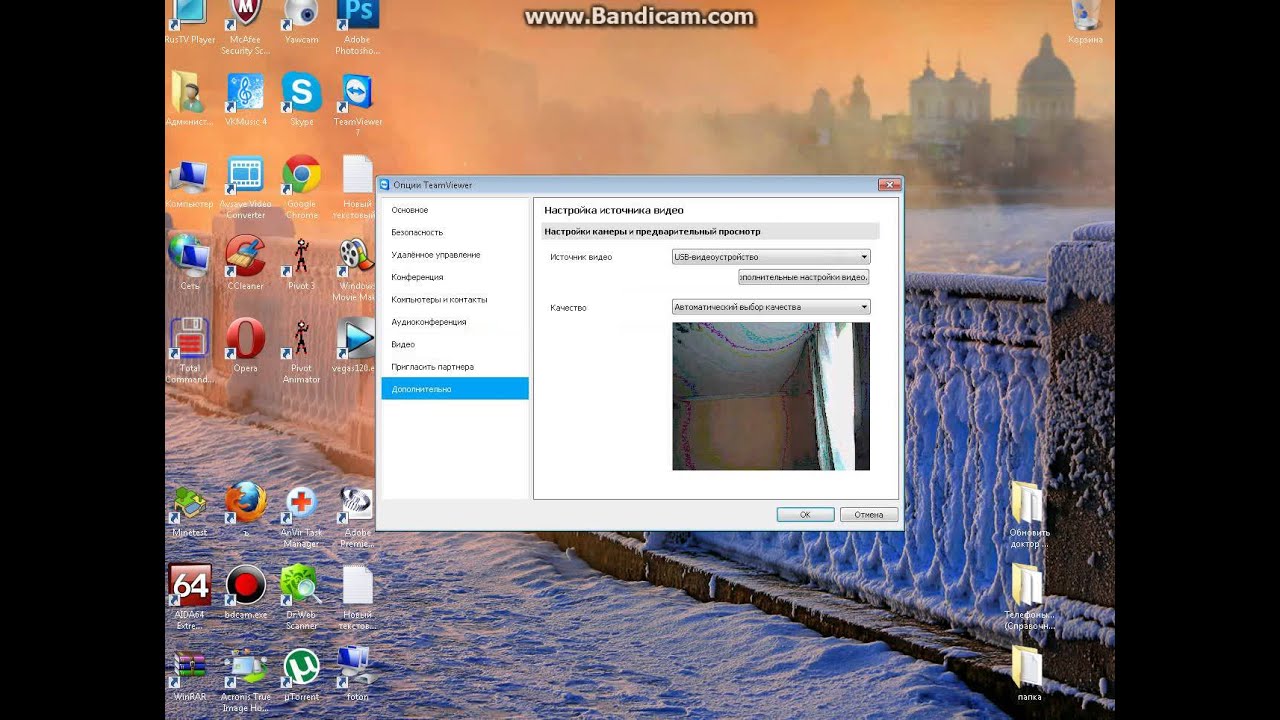This screenshot has width=1280, height=720.
Task: Open Adobe Photoshop desktop shortcut
Action: point(357,26)
